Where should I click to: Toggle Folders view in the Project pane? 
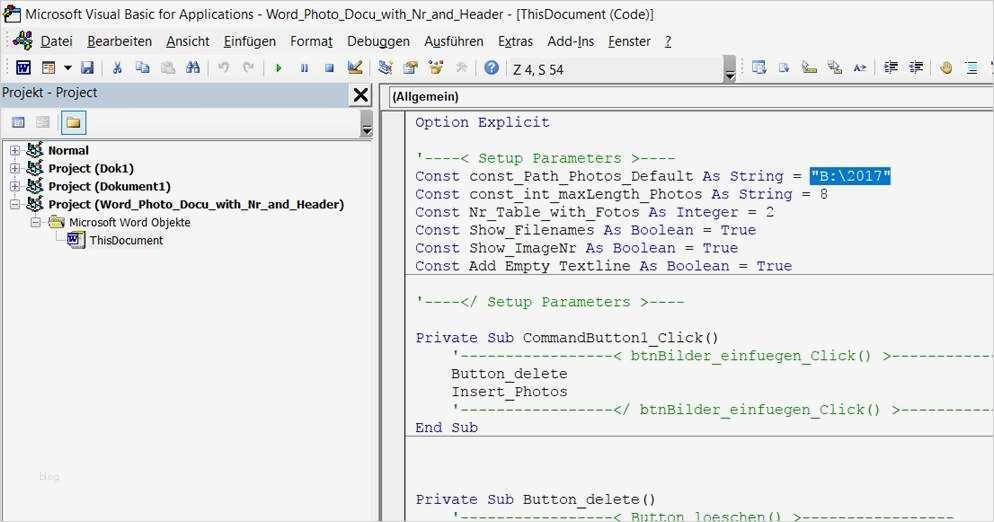74,122
